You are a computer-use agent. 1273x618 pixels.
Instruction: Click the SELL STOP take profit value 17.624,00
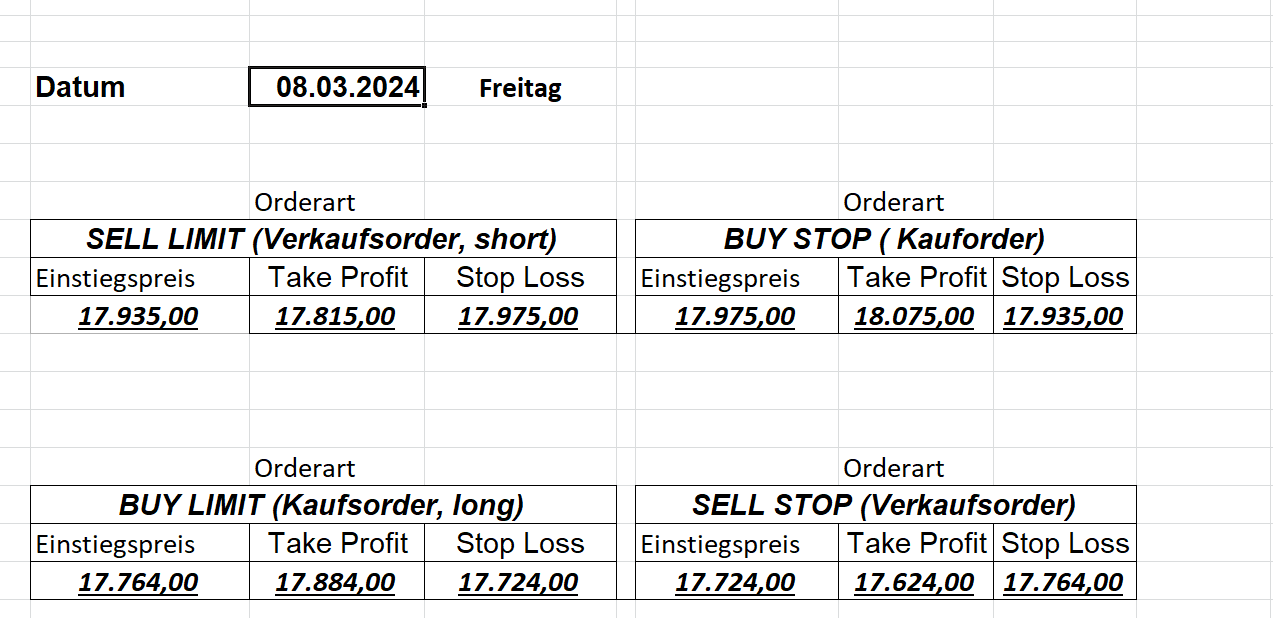[x=915, y=582]
